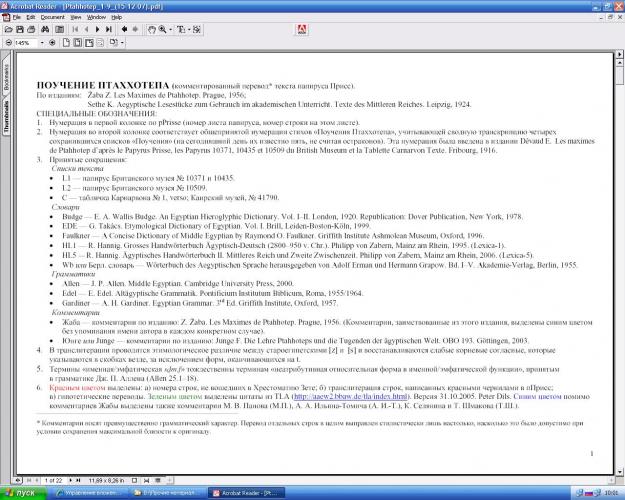Click the Save a copy disk icon
The width and height of the screenshot is (625, 500).
coord(18,30)
